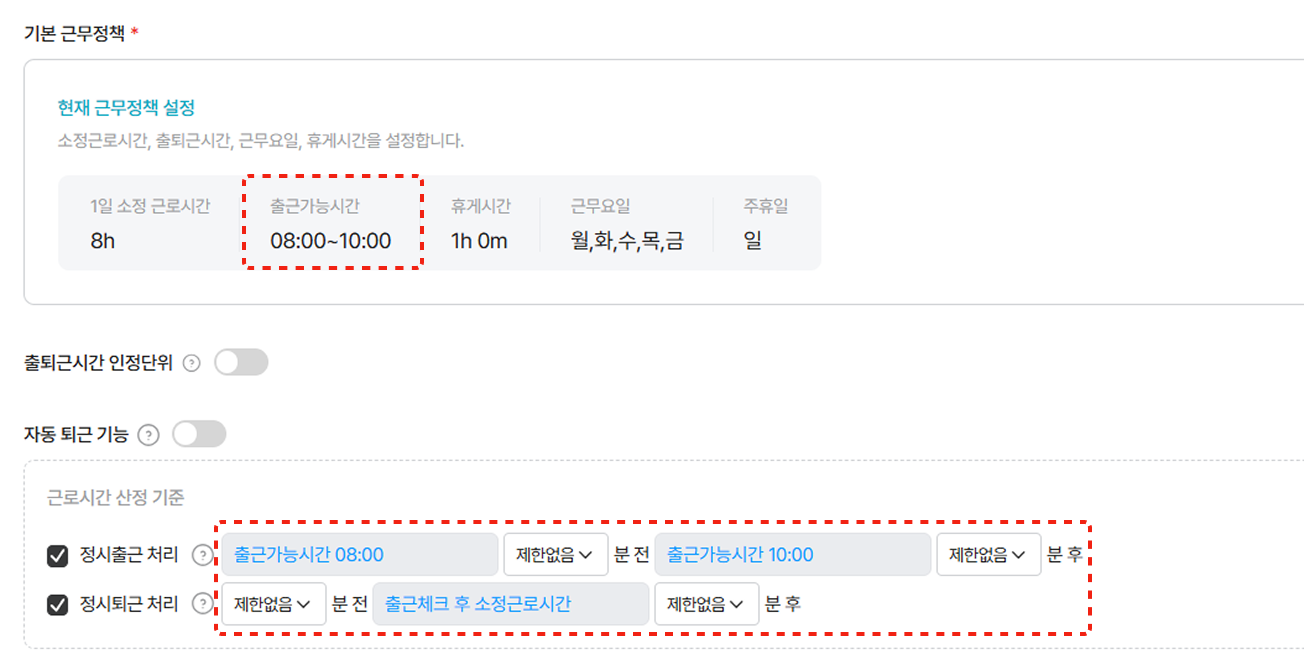Enable the 출퇴근시간 인정단위 toggle switch

pos(241,362)
